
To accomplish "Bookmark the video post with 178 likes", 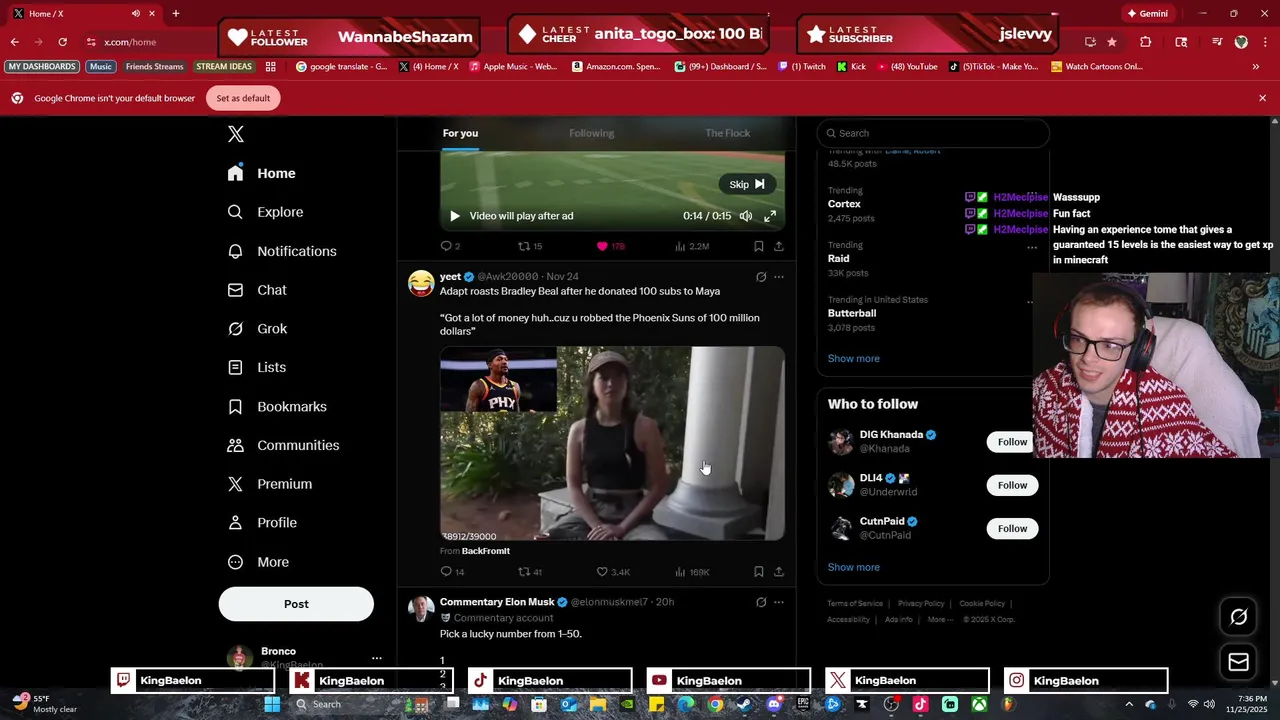I will (x=758, y=246).
